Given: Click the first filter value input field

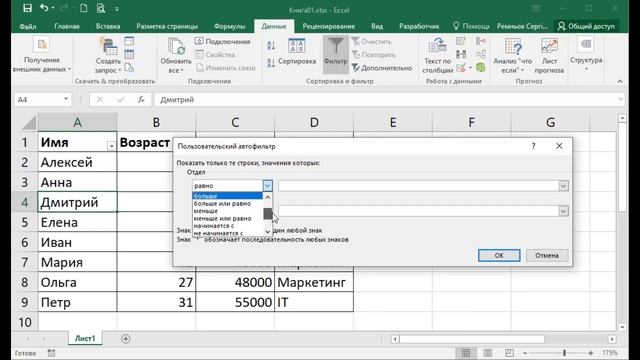Looking at the screenshot, I should click(x=418, y=186).
